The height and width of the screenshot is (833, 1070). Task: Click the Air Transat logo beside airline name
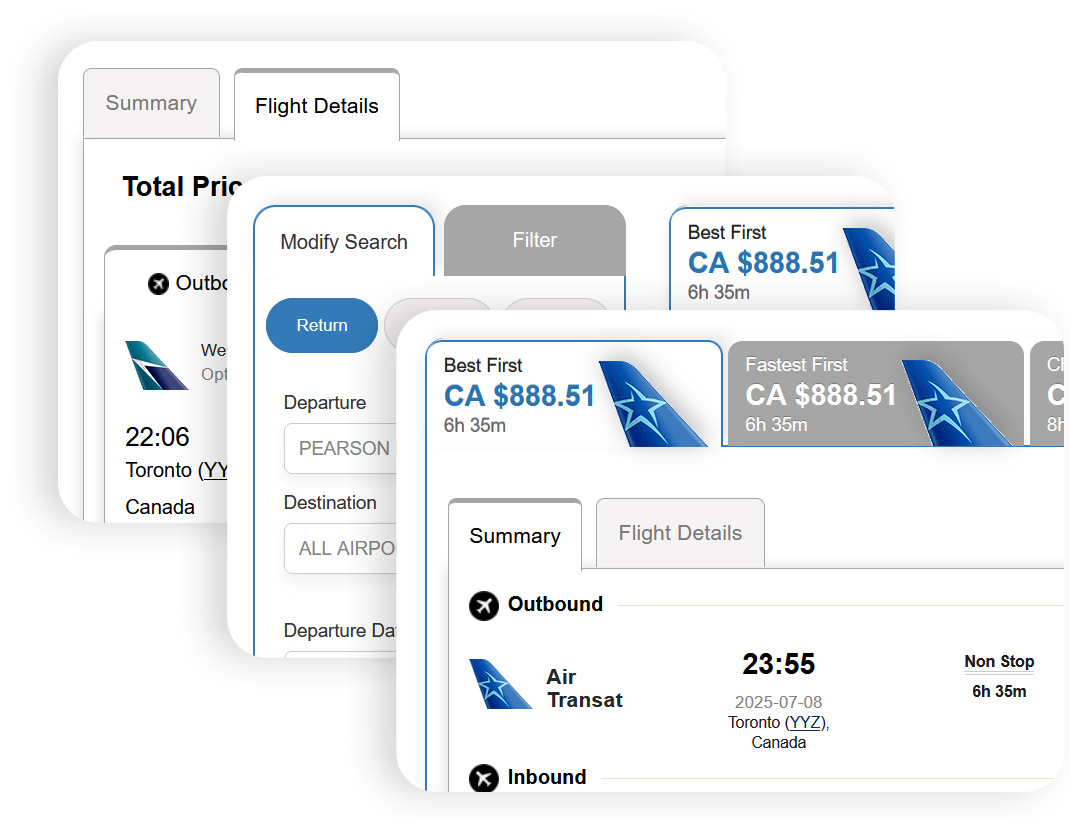pos(500,684)
